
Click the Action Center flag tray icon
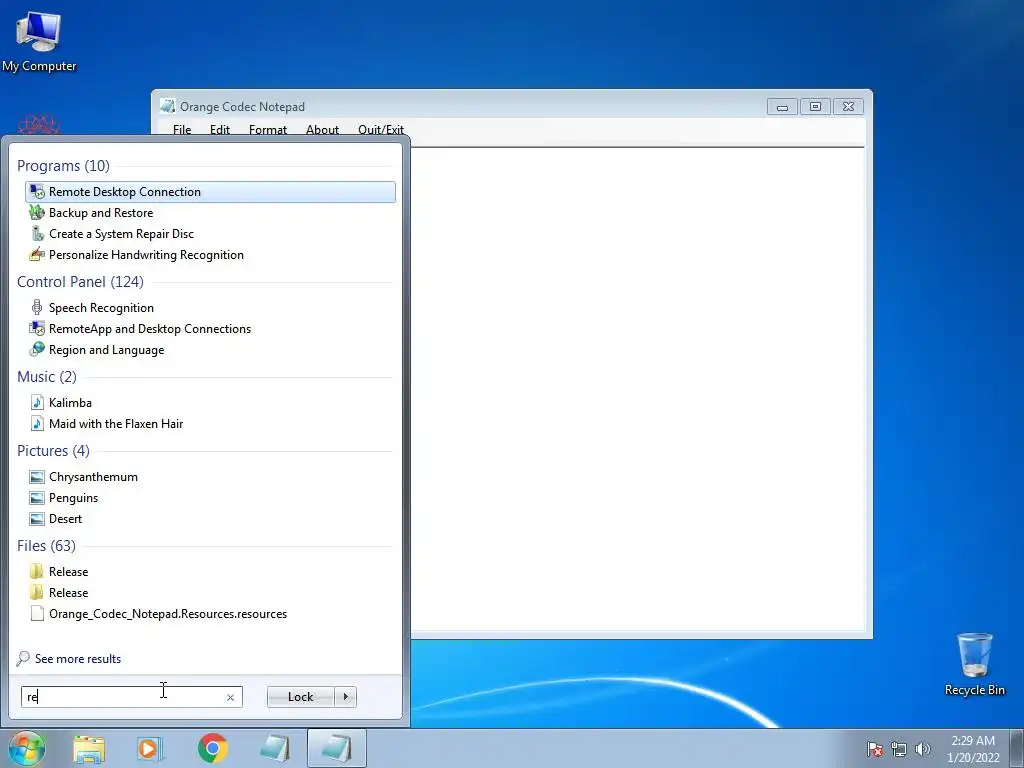[874, 749]
